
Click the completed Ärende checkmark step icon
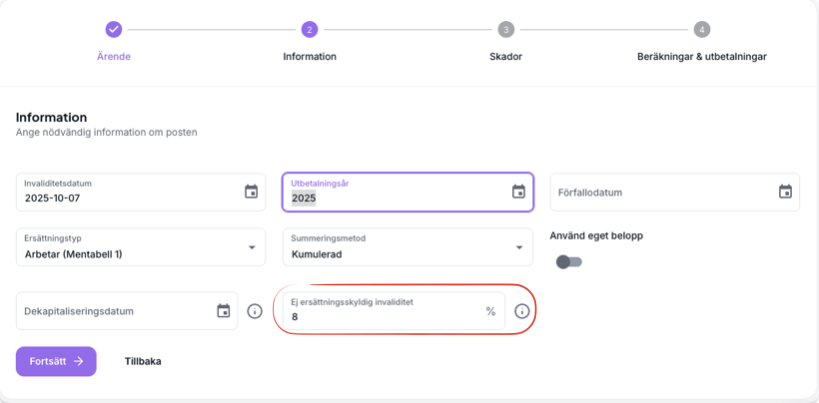(114, 29)
